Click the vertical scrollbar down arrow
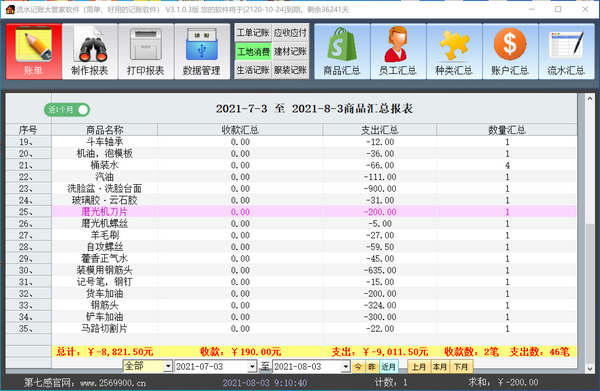 [590, 368]
